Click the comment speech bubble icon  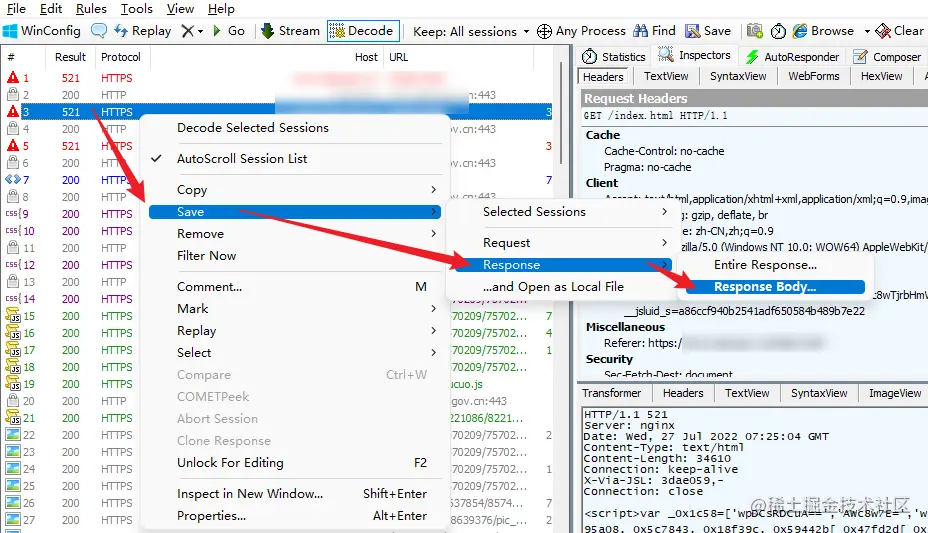pyautogui.click(x=99, y=31)
